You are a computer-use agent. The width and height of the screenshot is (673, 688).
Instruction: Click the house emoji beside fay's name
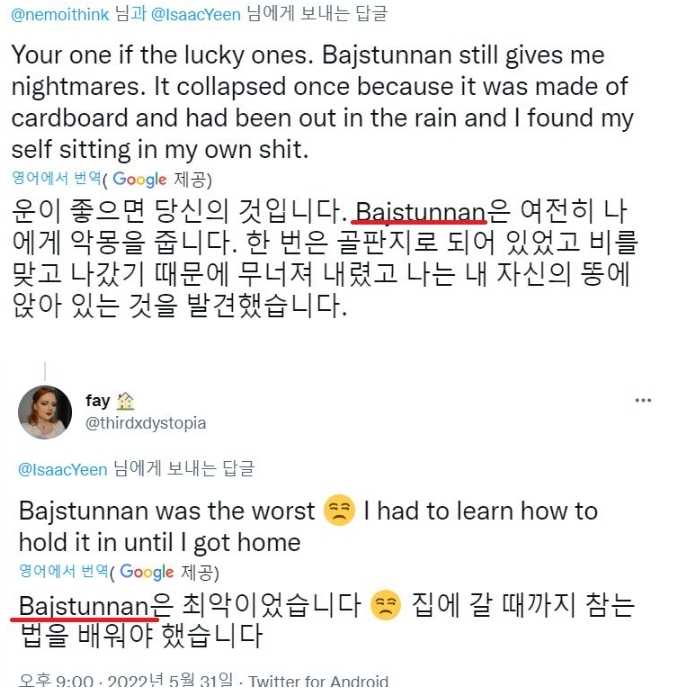click(x=126, y=401)
